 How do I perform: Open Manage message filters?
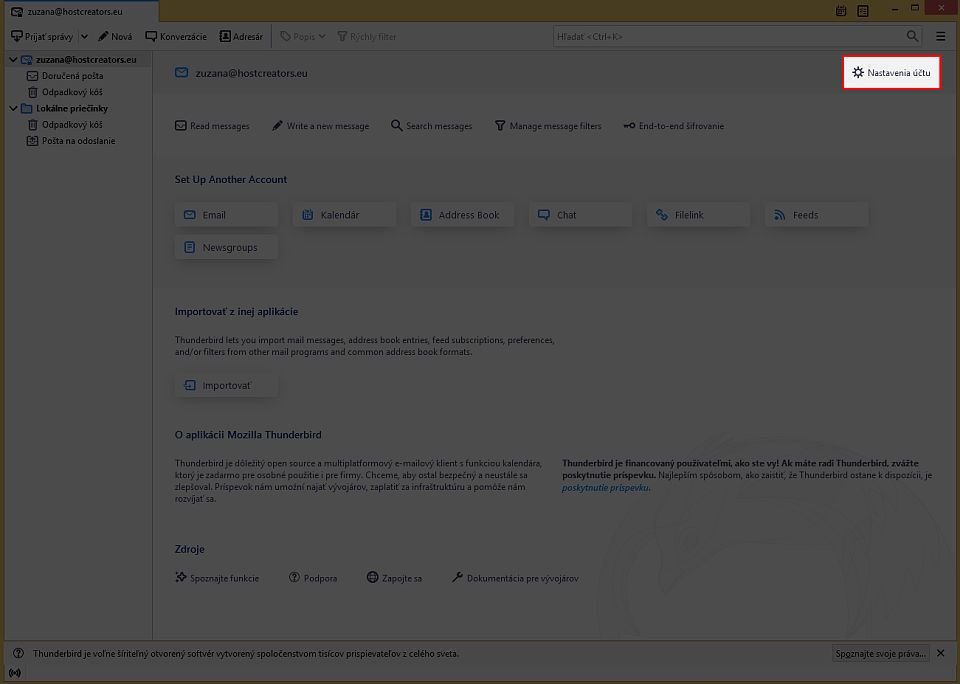[549, 126]
